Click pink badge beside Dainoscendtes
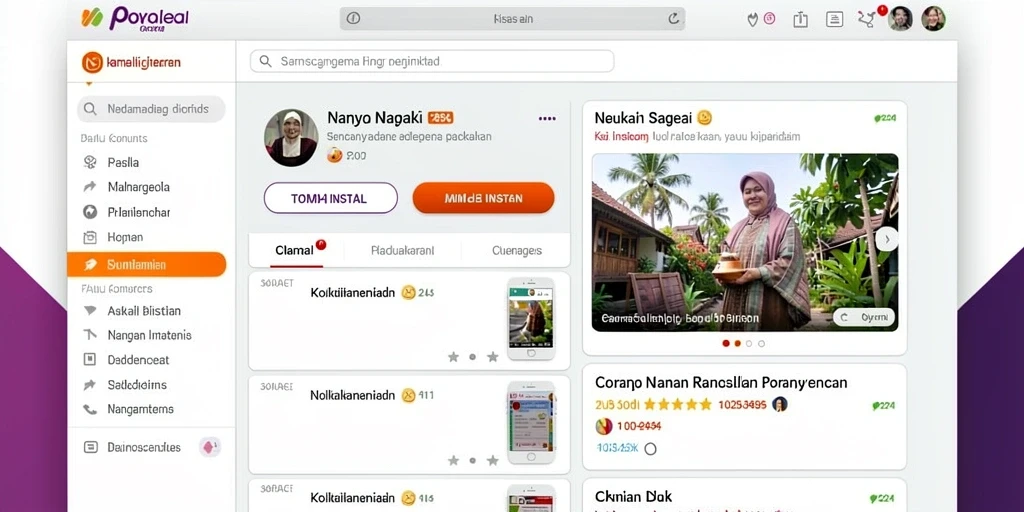The width and height of the screenshot is (1024, 512). [x=210, y=447]
